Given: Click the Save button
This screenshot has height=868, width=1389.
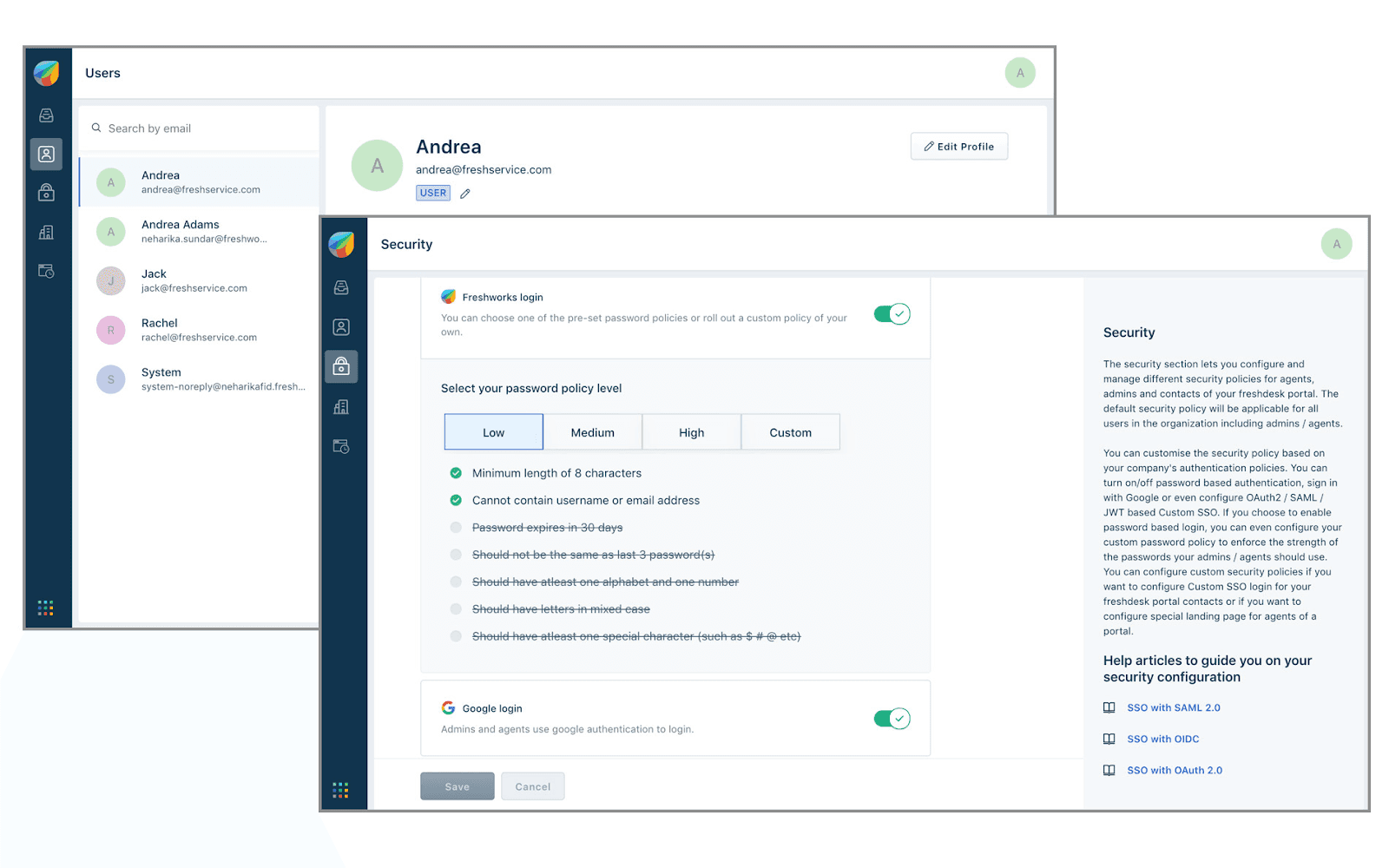Looking at the screenshot, I should [458, 786].
